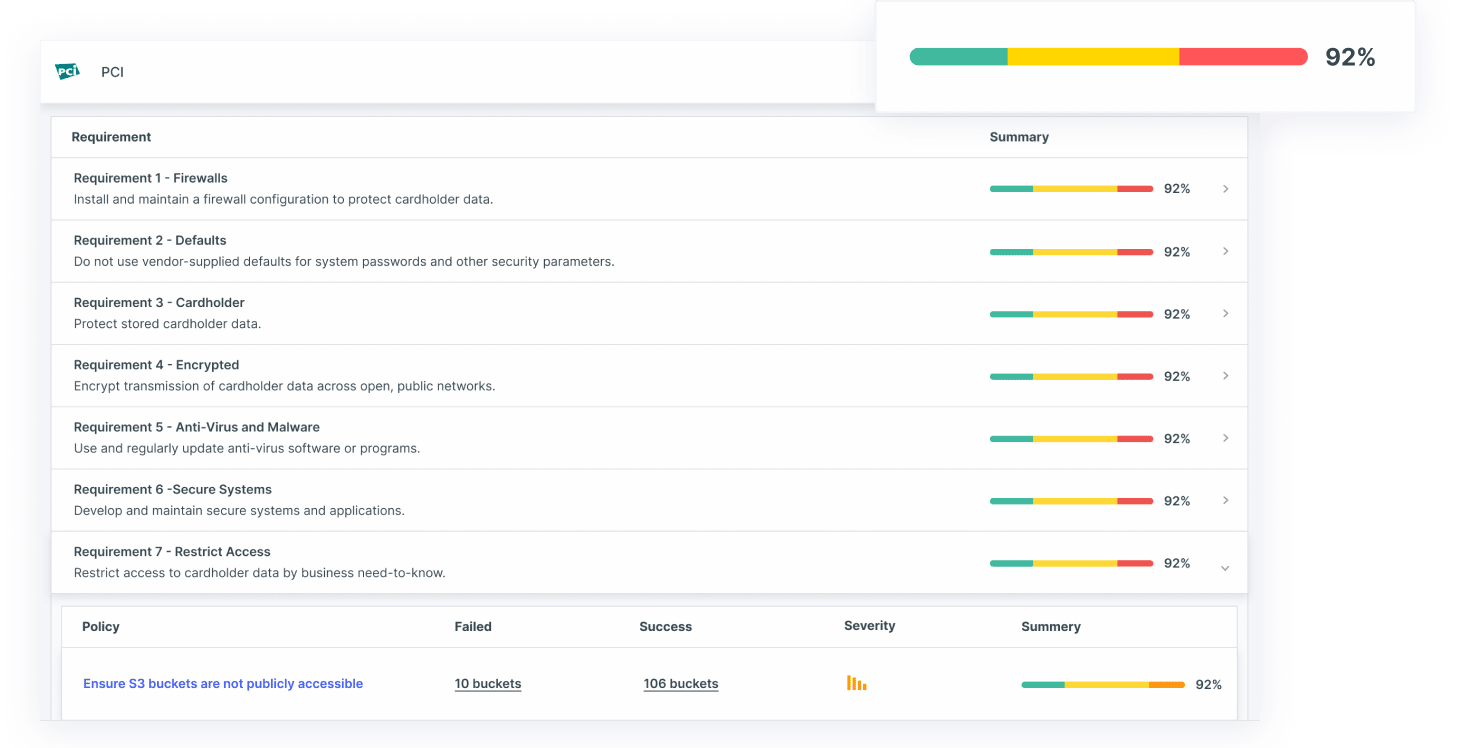
Task: Select the Requirement 4 - Encrypted title
Action: click(157, 365)
